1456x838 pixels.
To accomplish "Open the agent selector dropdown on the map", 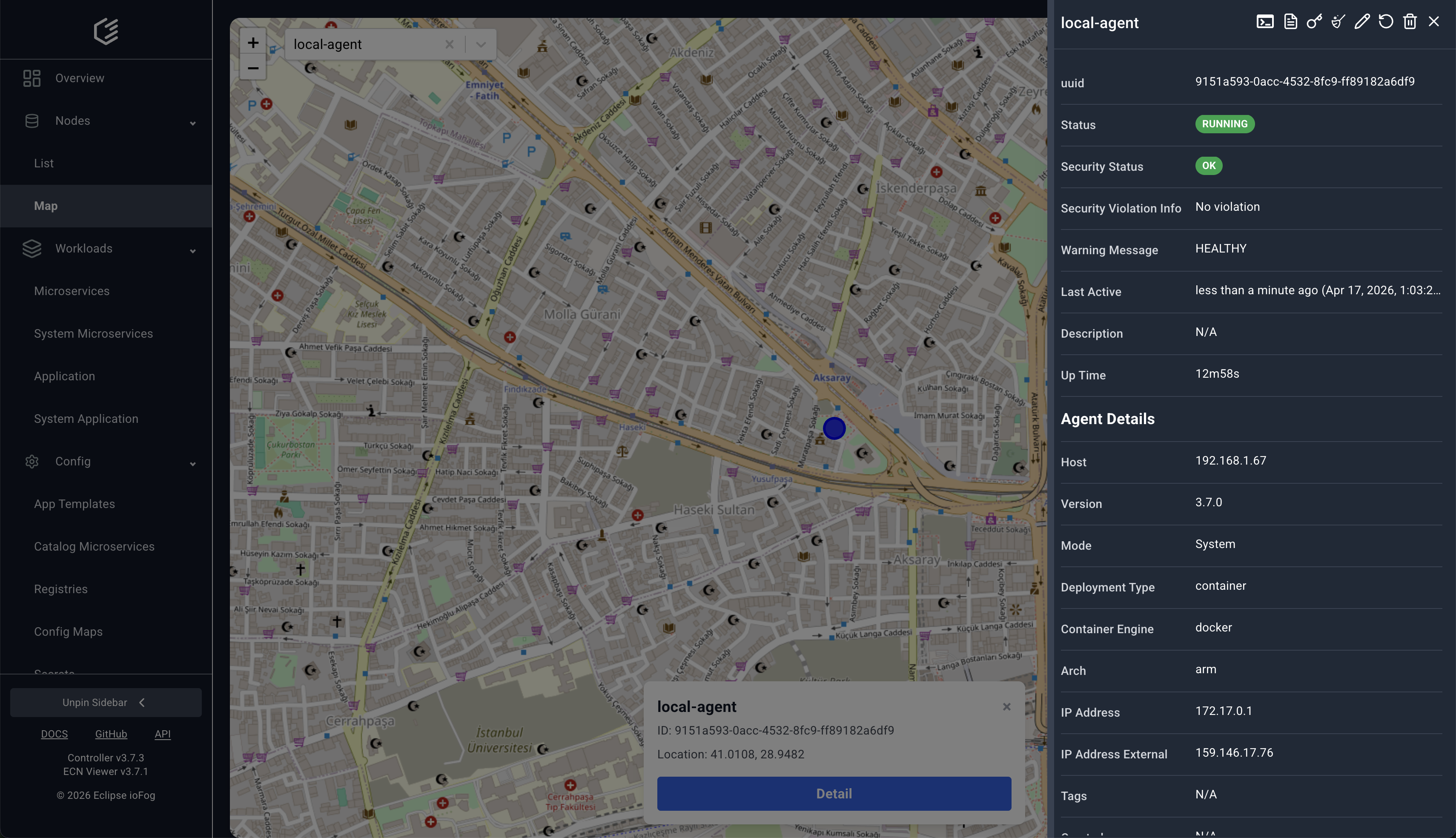I will [x=481, y=44].
